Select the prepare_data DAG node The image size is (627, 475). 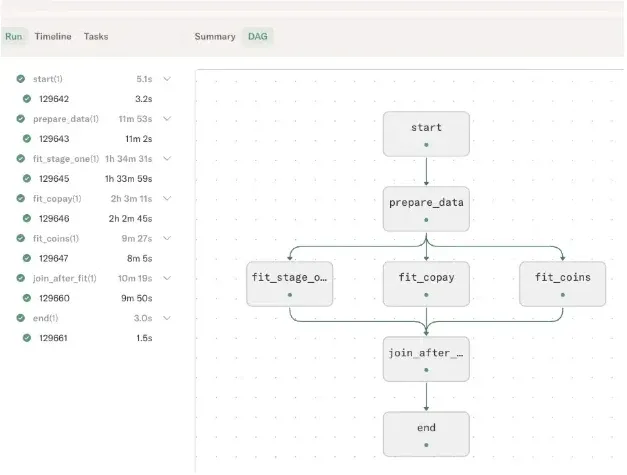(426, 209)
